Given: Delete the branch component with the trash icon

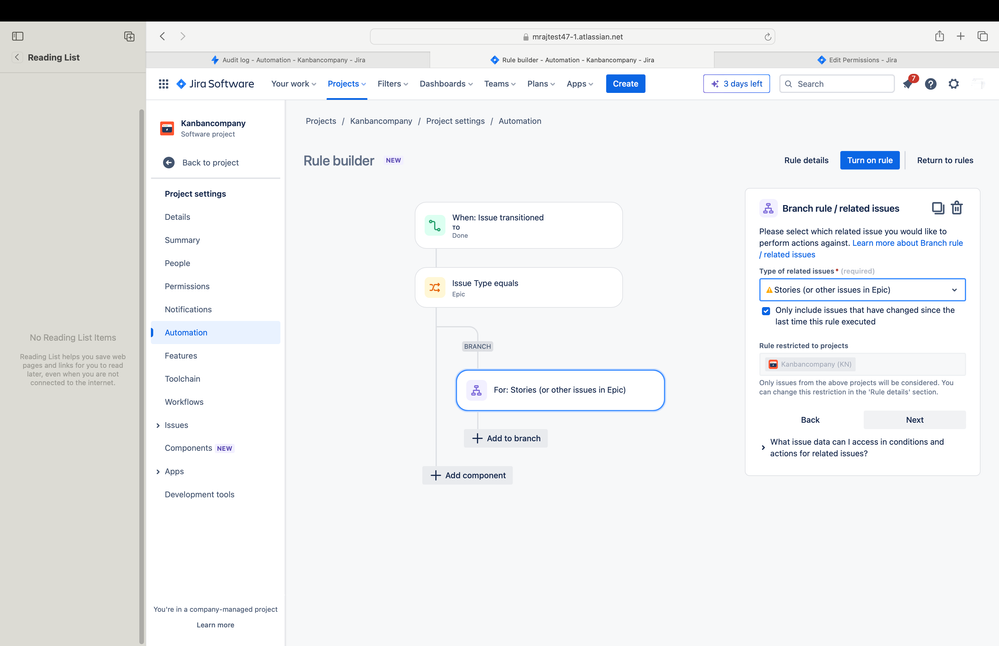Looking at the screenshot, I should [957, 208].
